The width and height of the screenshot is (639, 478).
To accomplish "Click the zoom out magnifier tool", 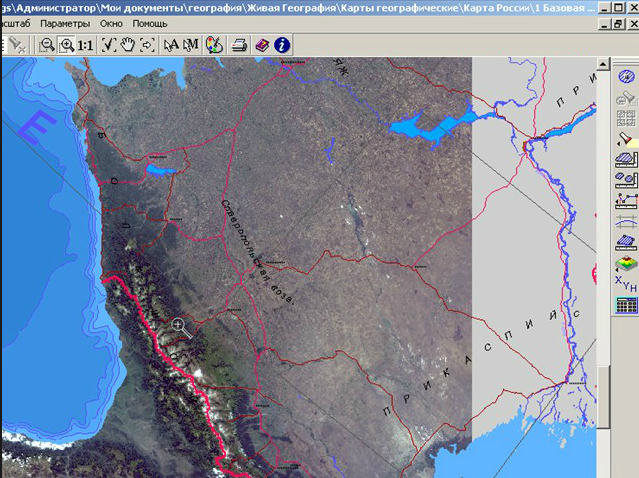I will (x=47, y=45).
